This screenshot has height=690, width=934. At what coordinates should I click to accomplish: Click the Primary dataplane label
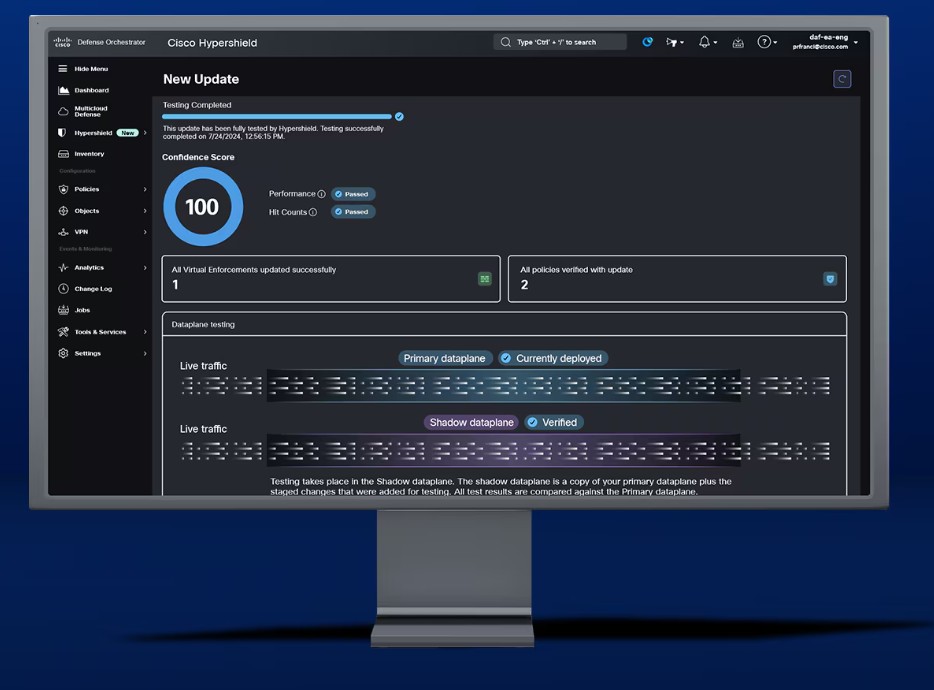click(x=444, y=358)
